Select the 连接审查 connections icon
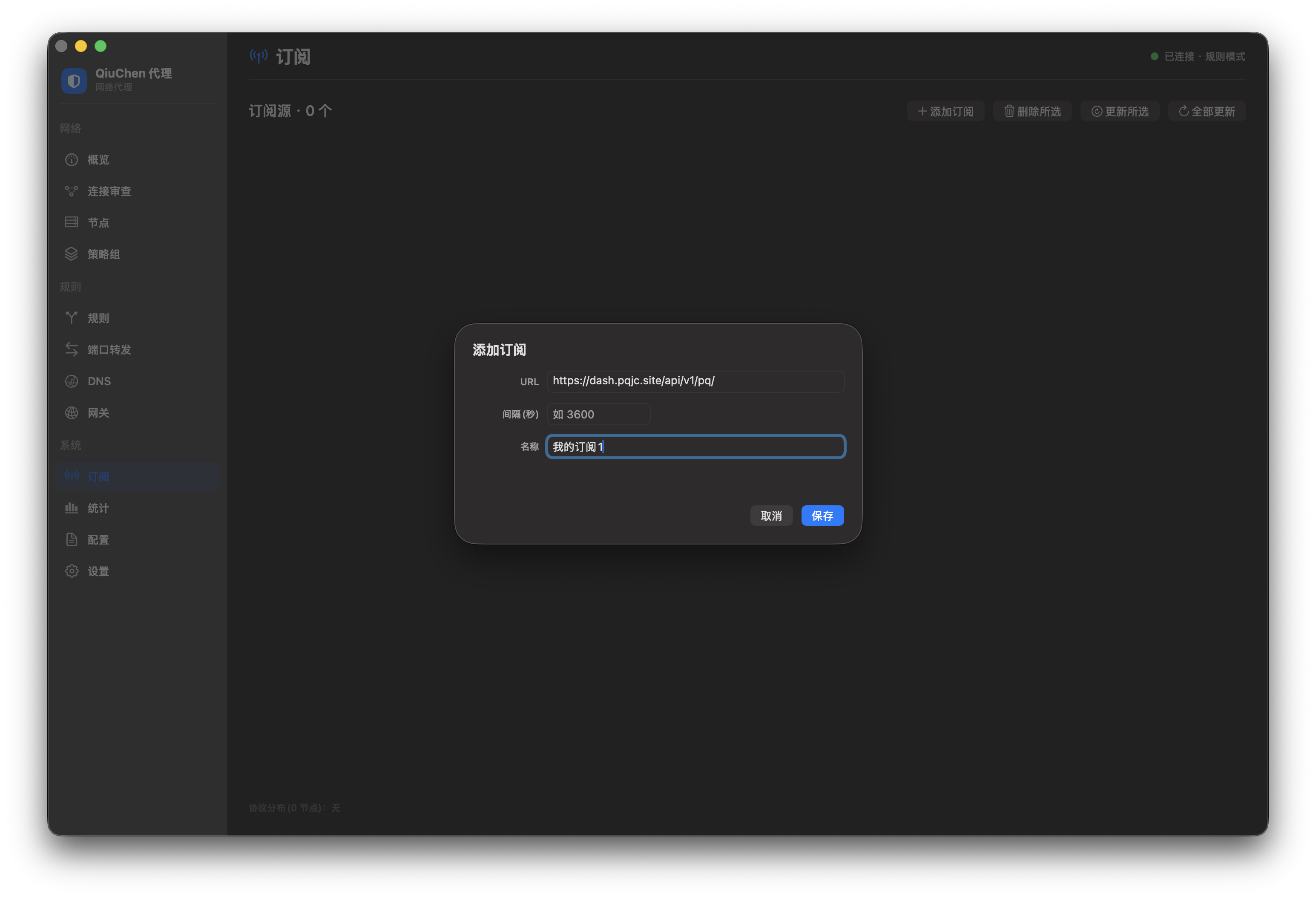1316x899 pixels. coord(72,191)
